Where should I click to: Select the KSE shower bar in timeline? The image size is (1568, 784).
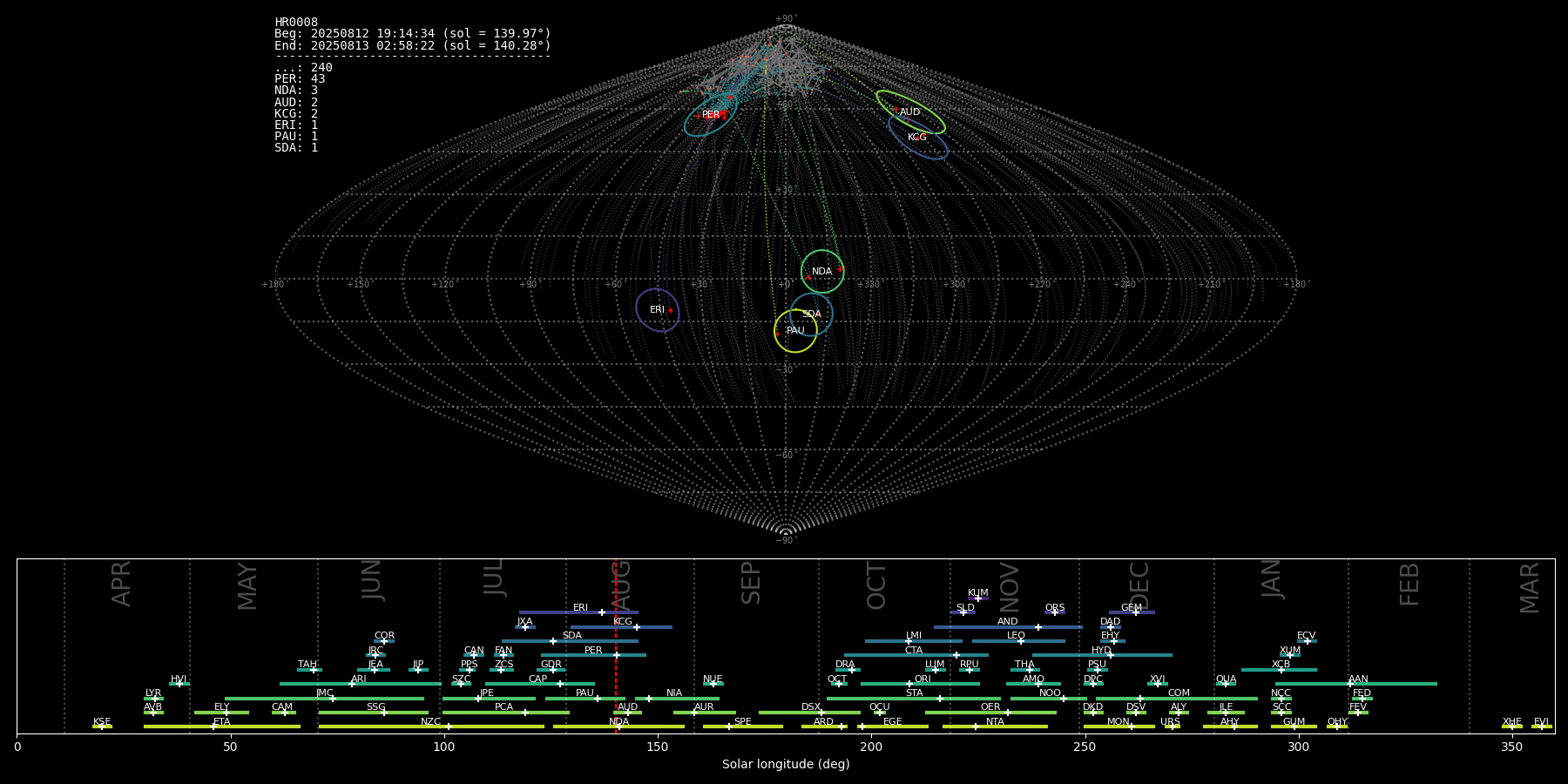[x=102, y=727]
